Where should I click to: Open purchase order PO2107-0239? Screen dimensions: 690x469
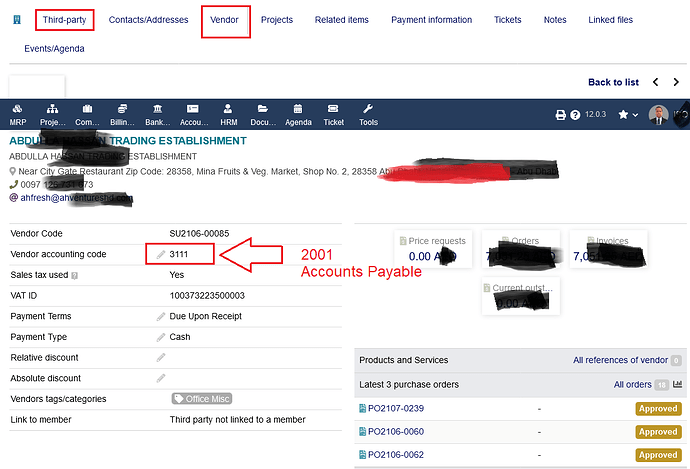tap(395, 408)
